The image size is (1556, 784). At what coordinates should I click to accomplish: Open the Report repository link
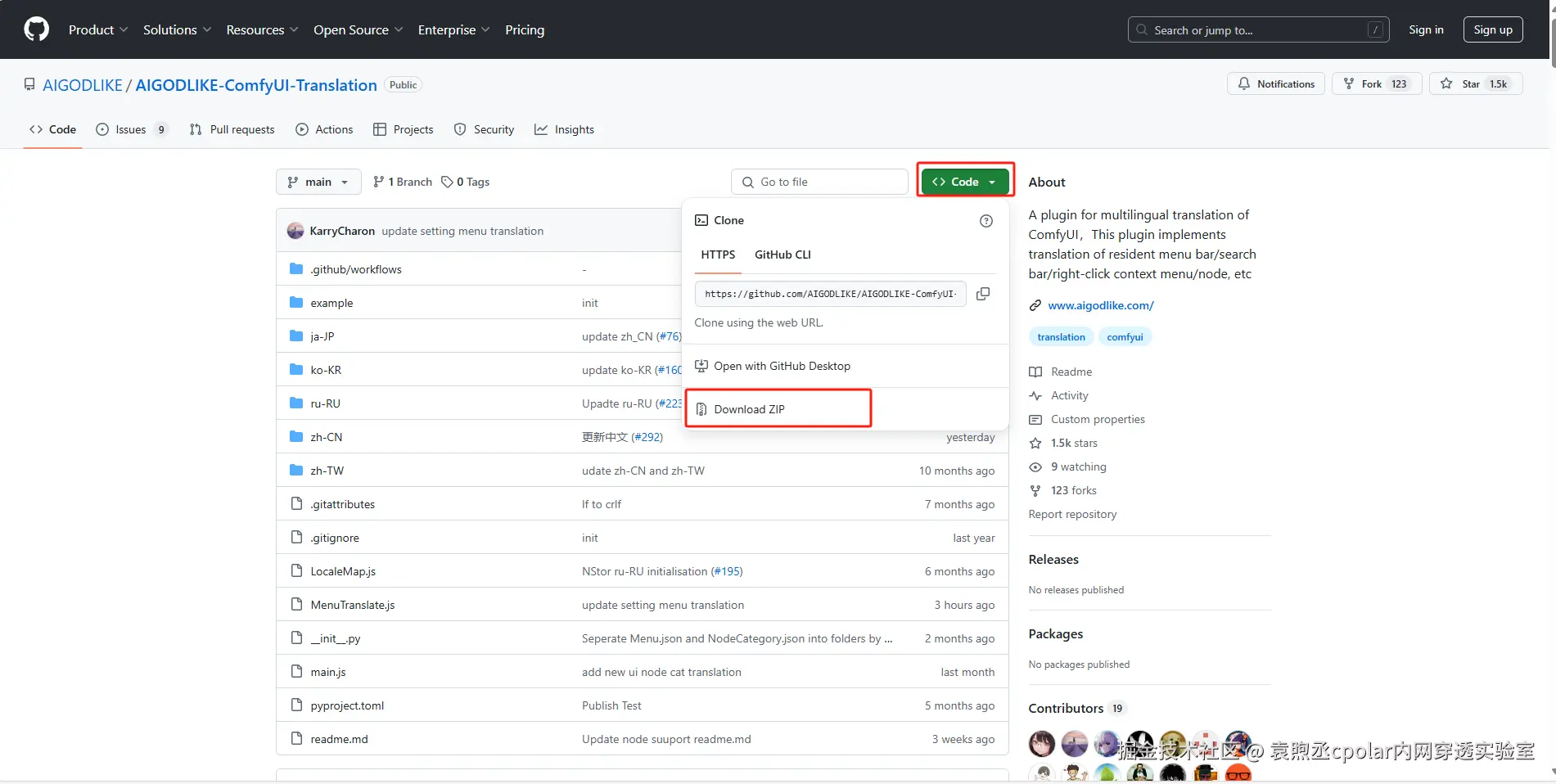tap(1072, 514)
